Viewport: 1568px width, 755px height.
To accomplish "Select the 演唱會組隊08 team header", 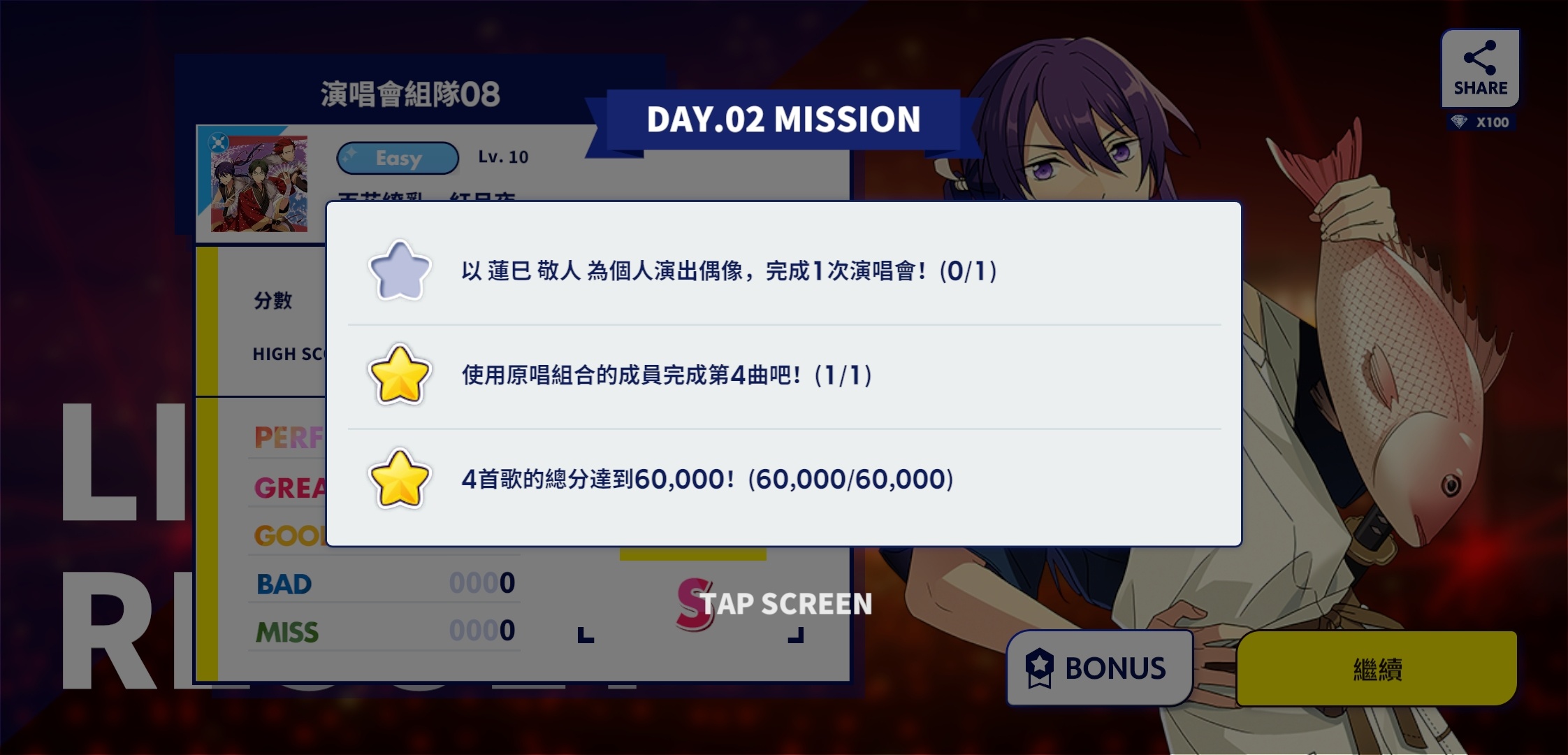I will point(411,94).
